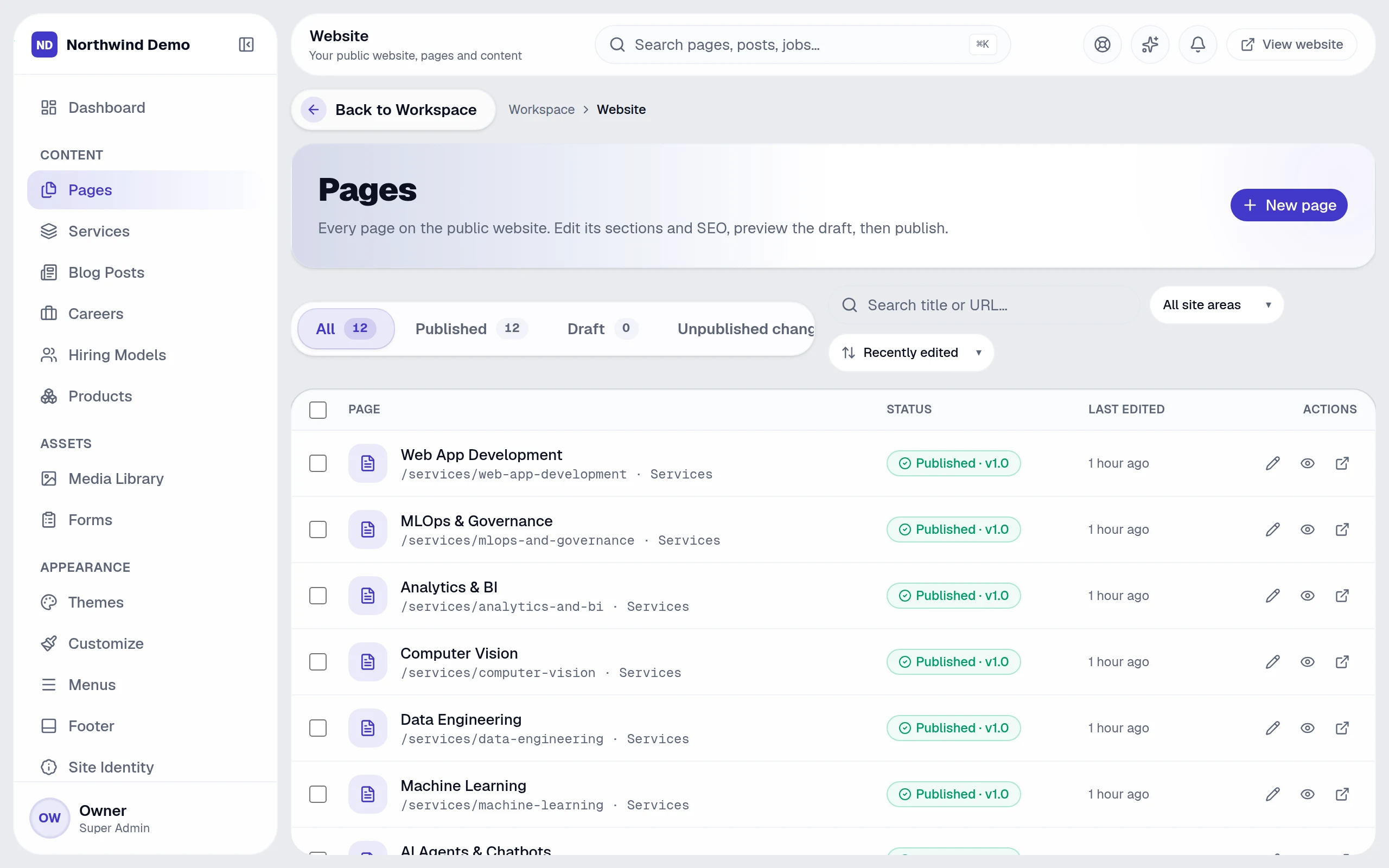Edit Machine Learning page pencil icon

[x=1272, y=794]
